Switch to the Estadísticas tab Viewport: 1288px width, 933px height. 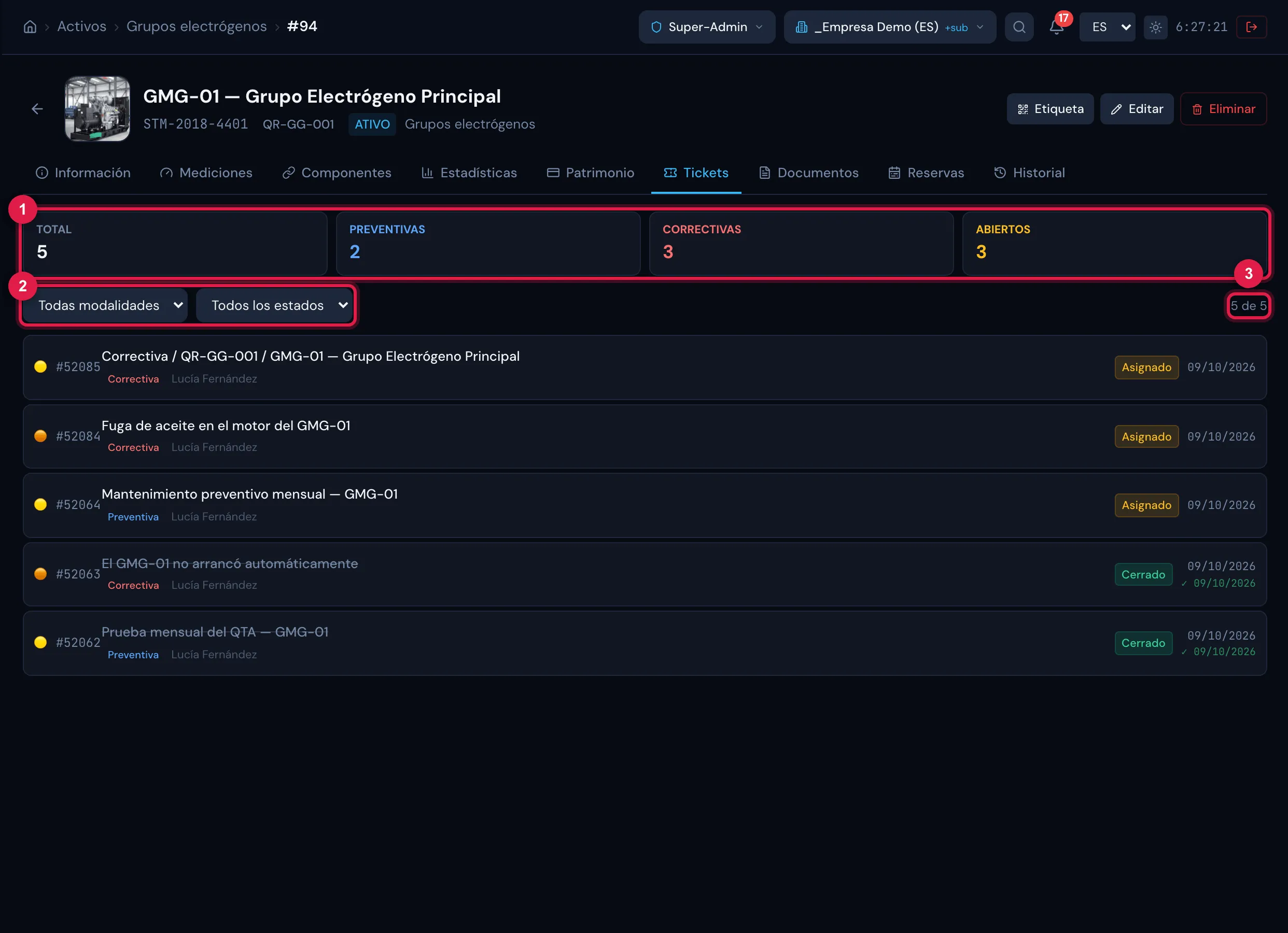[x=469, y=173]
